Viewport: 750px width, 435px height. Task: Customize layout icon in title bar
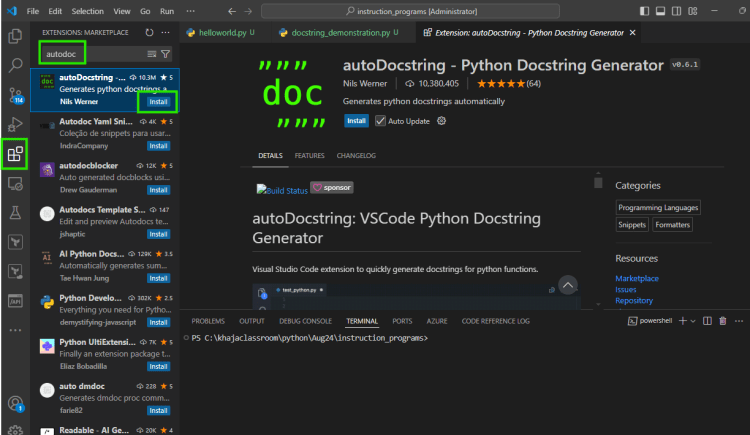point(693,11)
